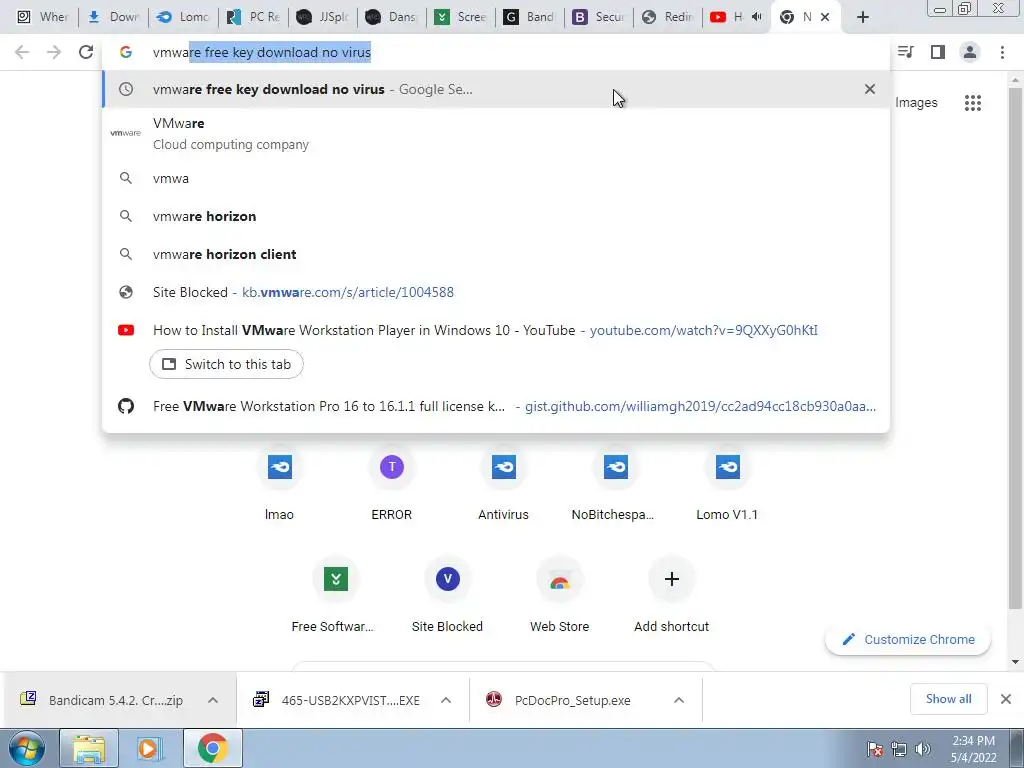Open the kb.vmware.com Site Blocked suggestion
The width and height of the screenshot is (1024, 768).
(496, 292)
